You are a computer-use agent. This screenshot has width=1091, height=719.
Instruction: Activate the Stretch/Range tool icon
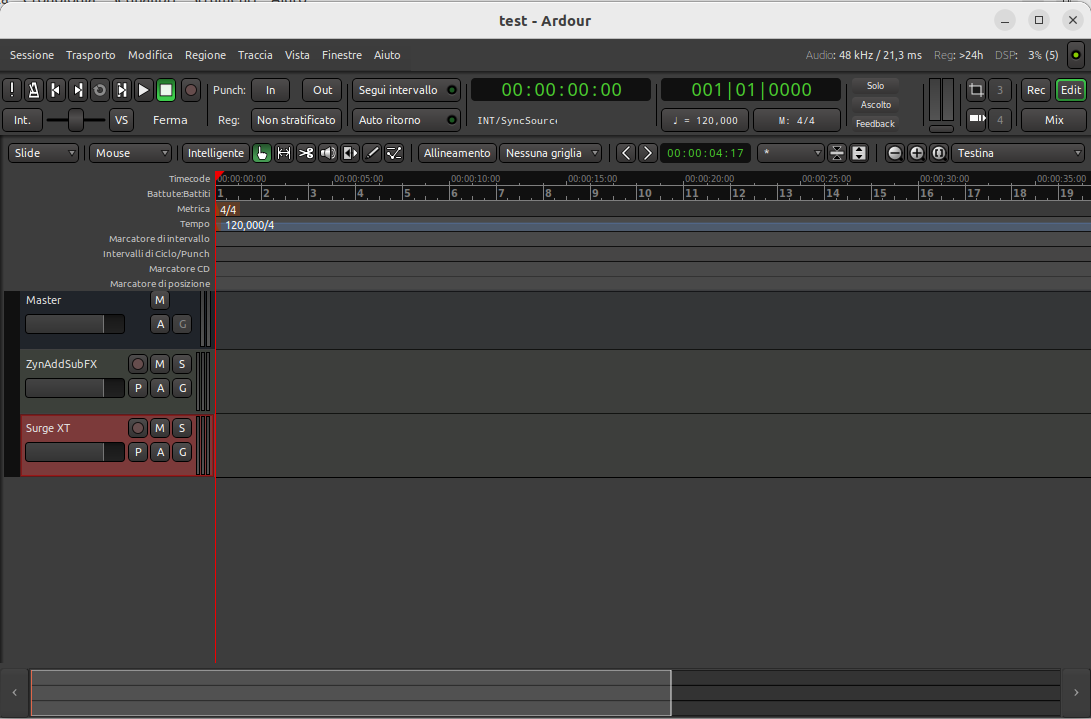coord(284,153)
